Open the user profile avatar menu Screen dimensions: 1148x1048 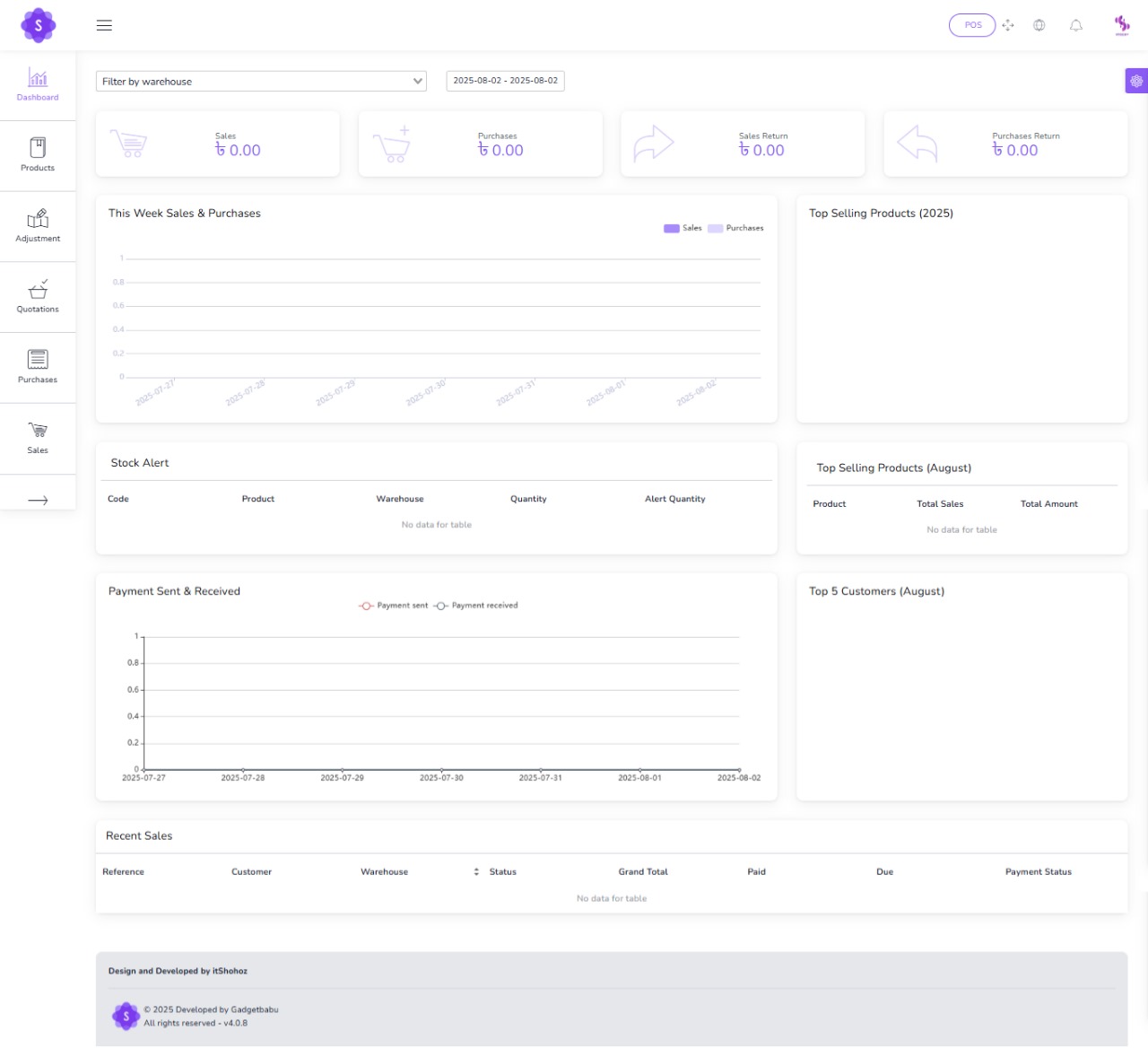(1122, 25)
